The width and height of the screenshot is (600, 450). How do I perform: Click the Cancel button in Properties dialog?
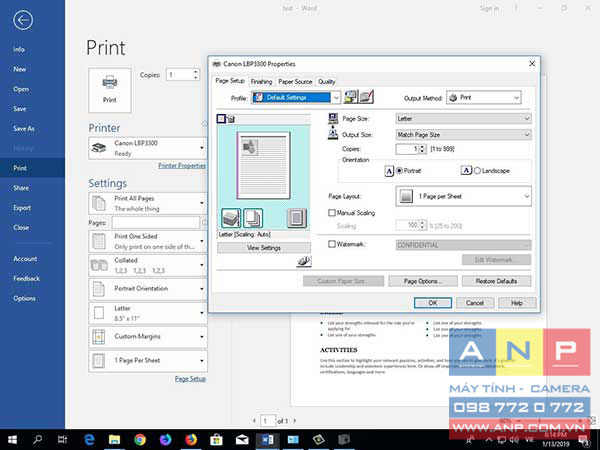coord(475,303)
